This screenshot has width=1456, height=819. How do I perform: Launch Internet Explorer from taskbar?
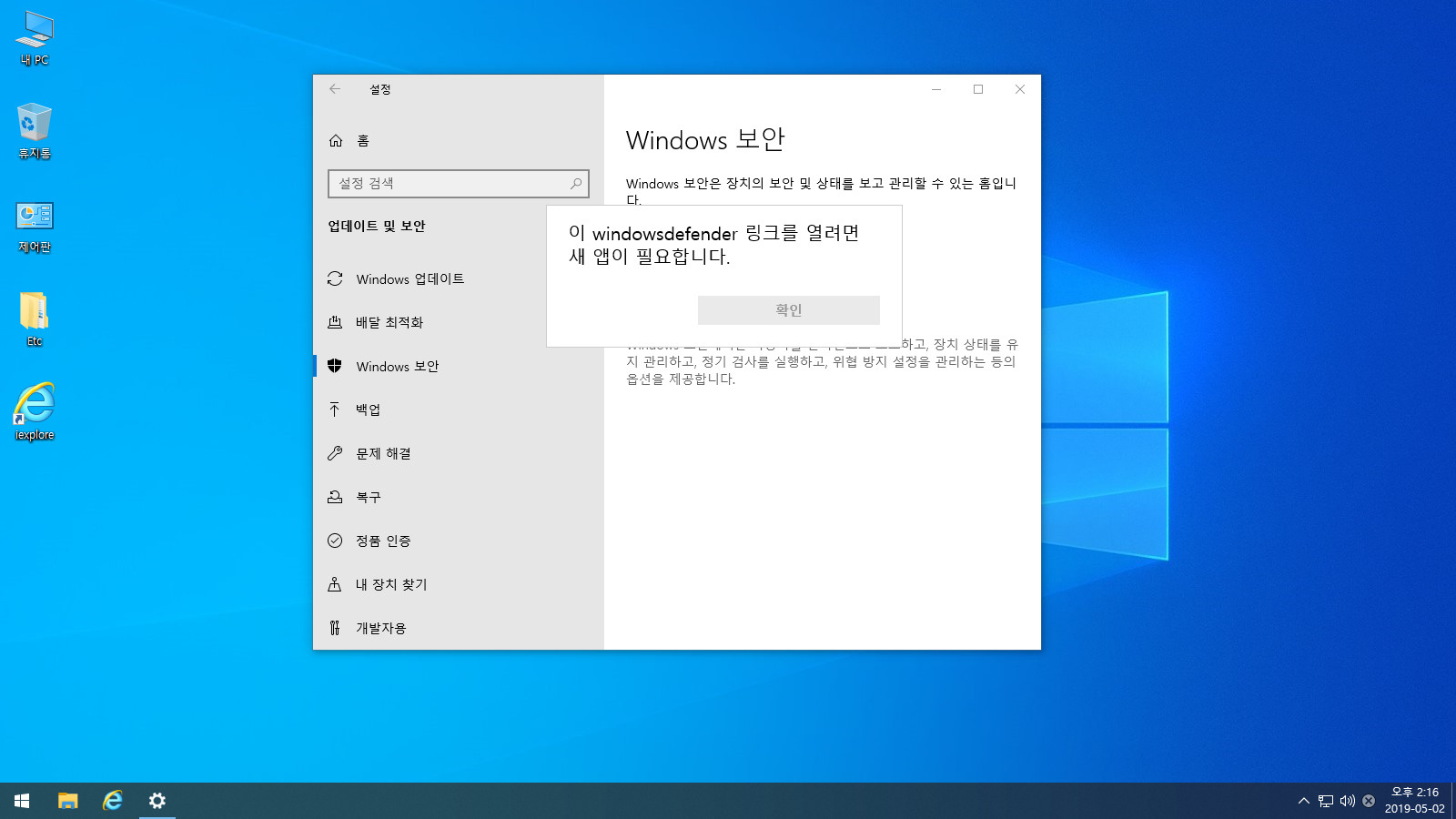(112, 801)
